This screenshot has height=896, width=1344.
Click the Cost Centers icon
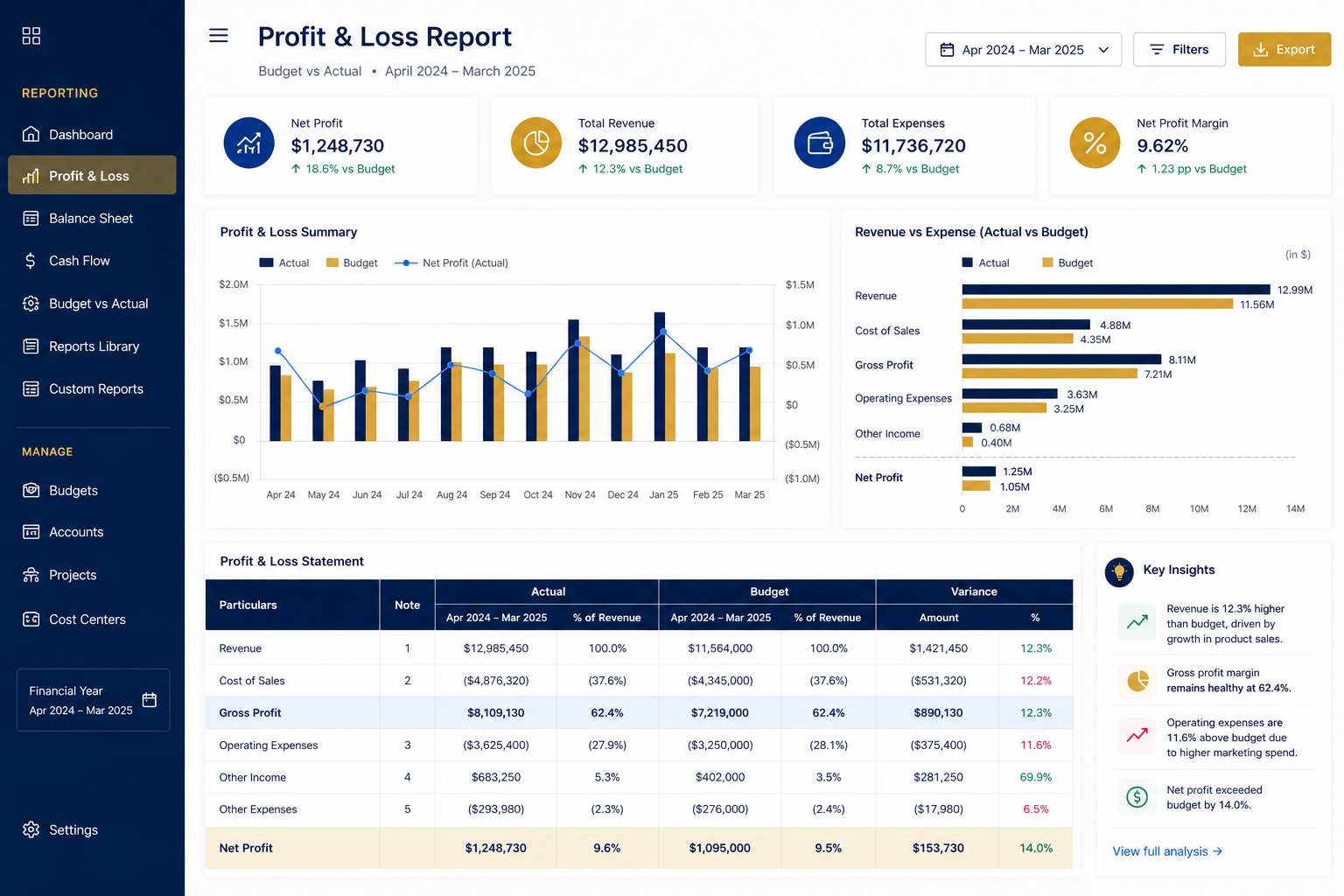pos(31,619)
